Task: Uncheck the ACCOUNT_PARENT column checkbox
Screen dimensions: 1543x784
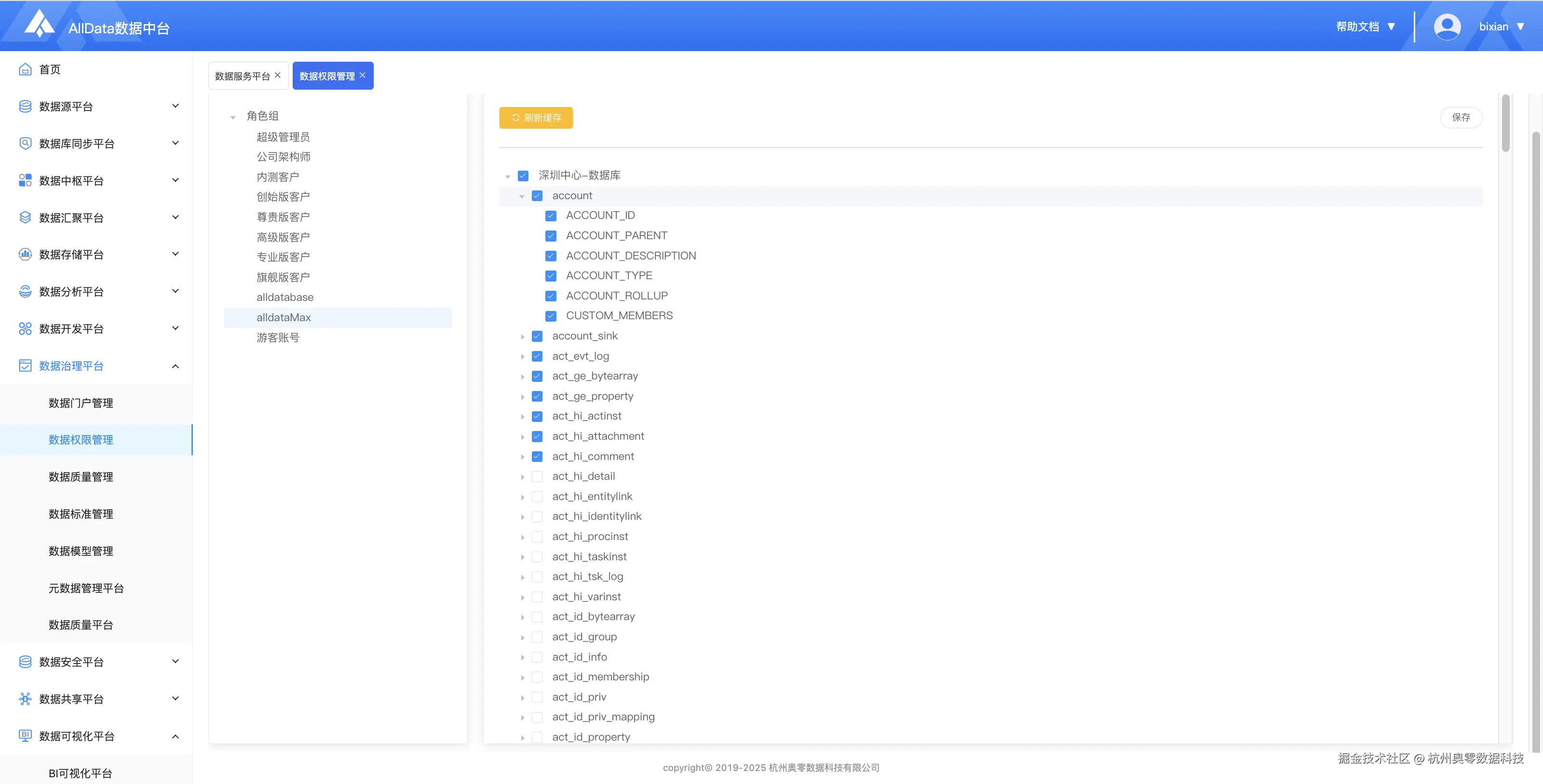Action: coord(551,236)
